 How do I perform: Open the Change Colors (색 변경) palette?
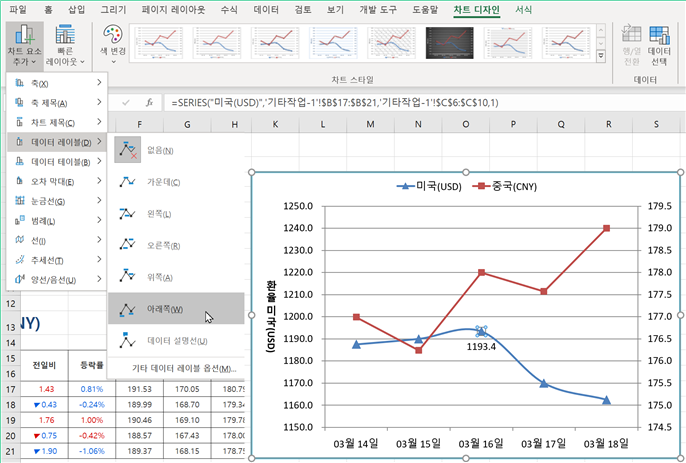113,44
